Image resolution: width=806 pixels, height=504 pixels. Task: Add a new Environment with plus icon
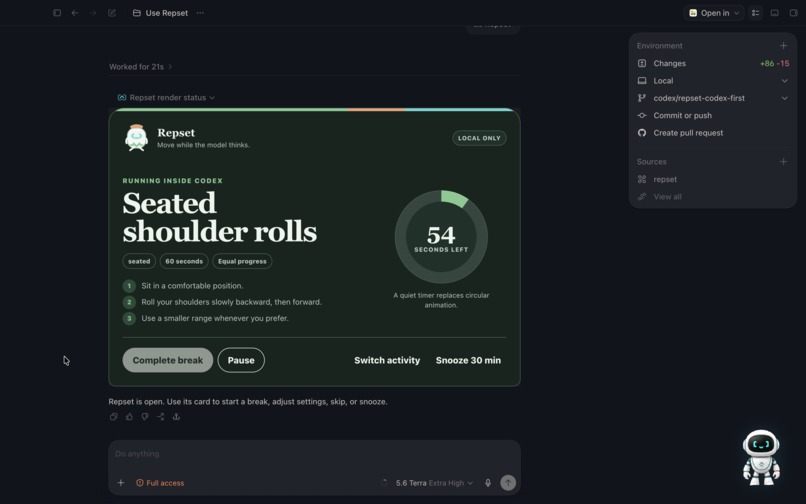[x=783, y=46]
